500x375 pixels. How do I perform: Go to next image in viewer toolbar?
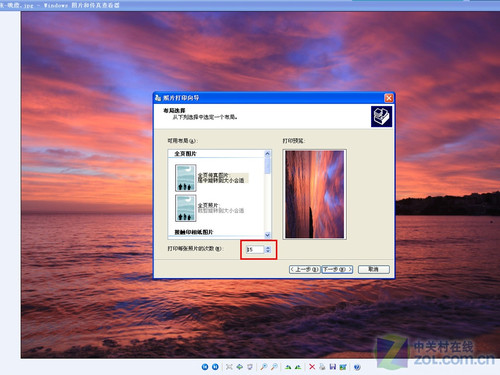(x=215, y=367)
